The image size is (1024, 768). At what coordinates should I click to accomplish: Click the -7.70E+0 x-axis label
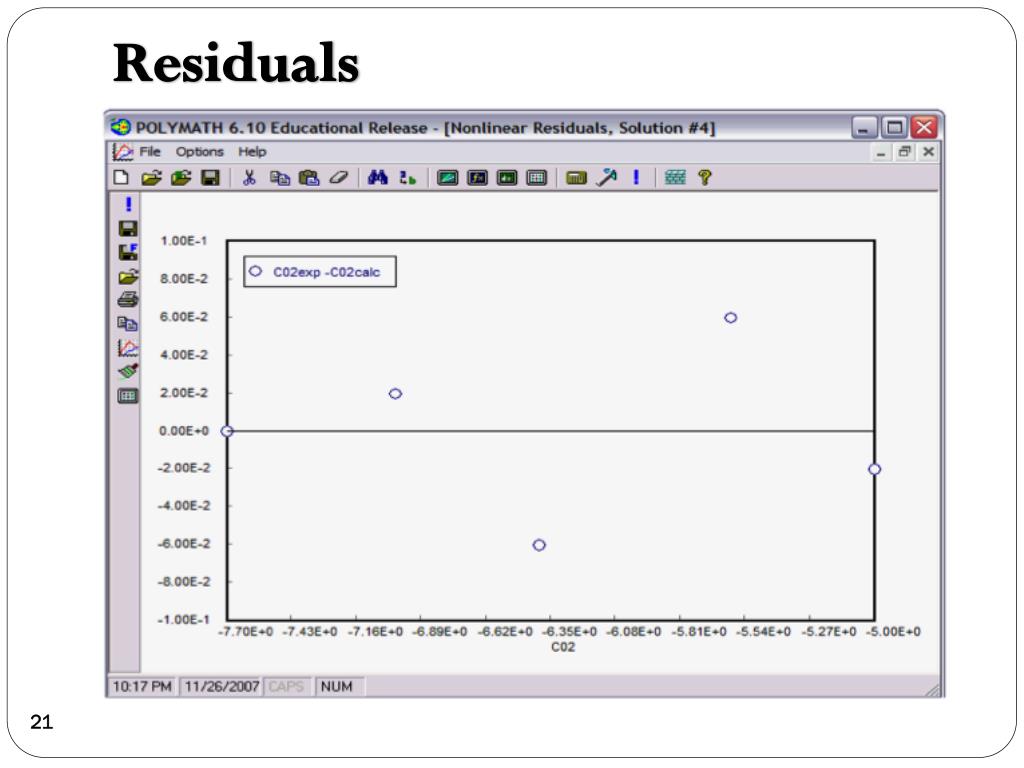click(x=246, y=632)
